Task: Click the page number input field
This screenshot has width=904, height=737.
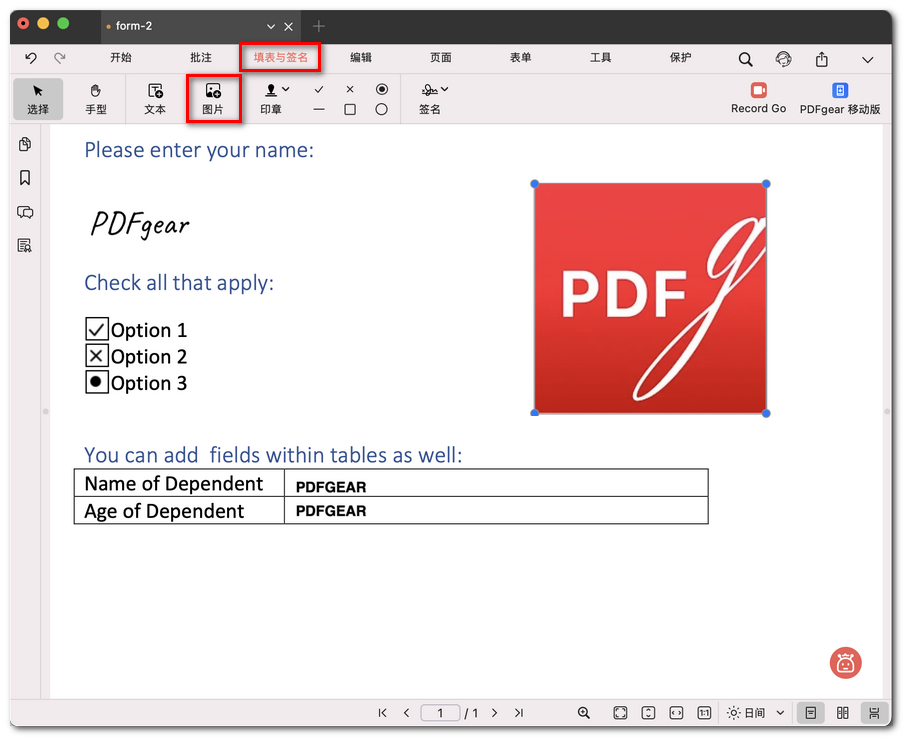Action: tap(440, 713)
